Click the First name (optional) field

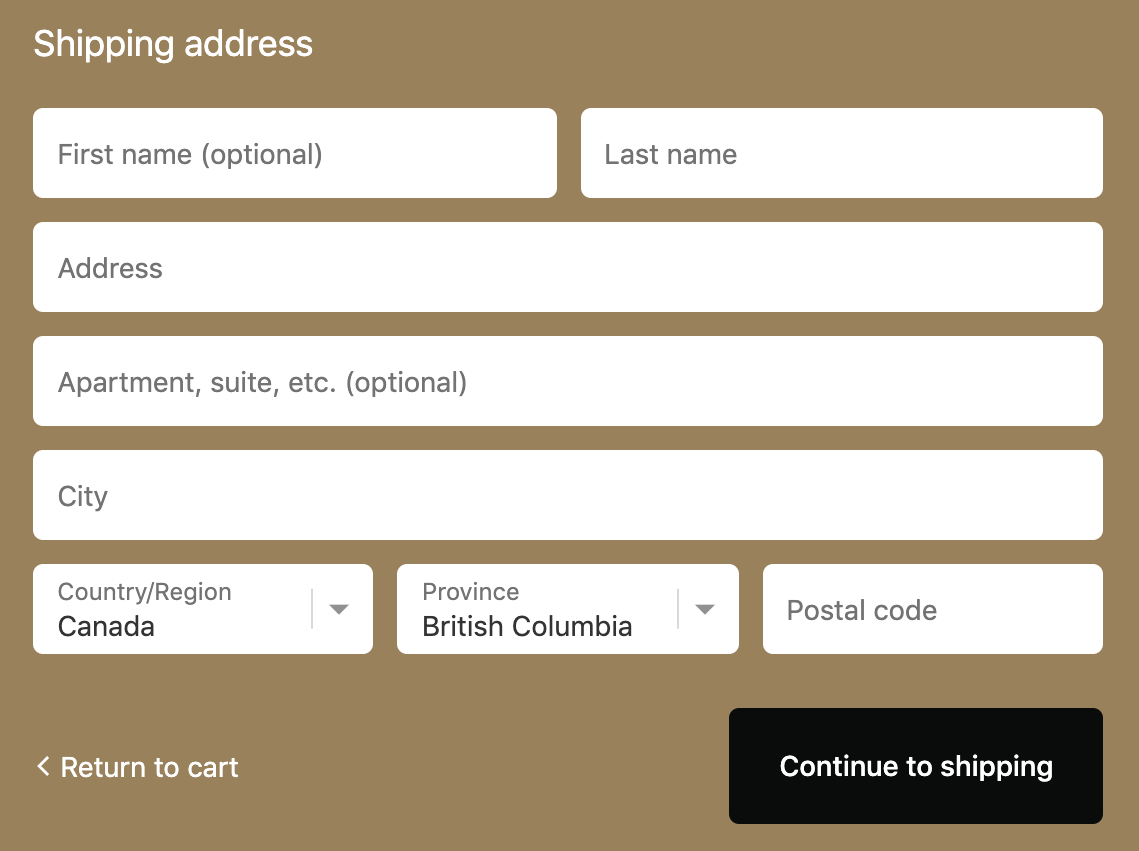pos(294,154)
